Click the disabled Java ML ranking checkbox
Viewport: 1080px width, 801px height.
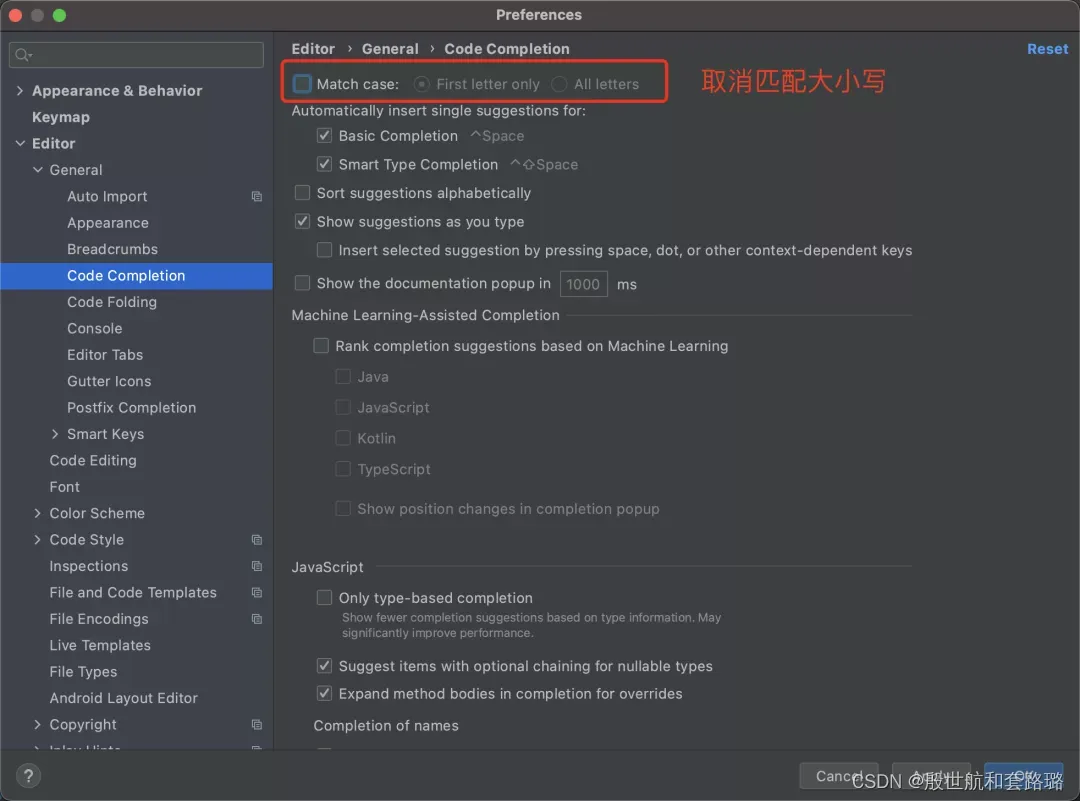[x=342, y=376]
